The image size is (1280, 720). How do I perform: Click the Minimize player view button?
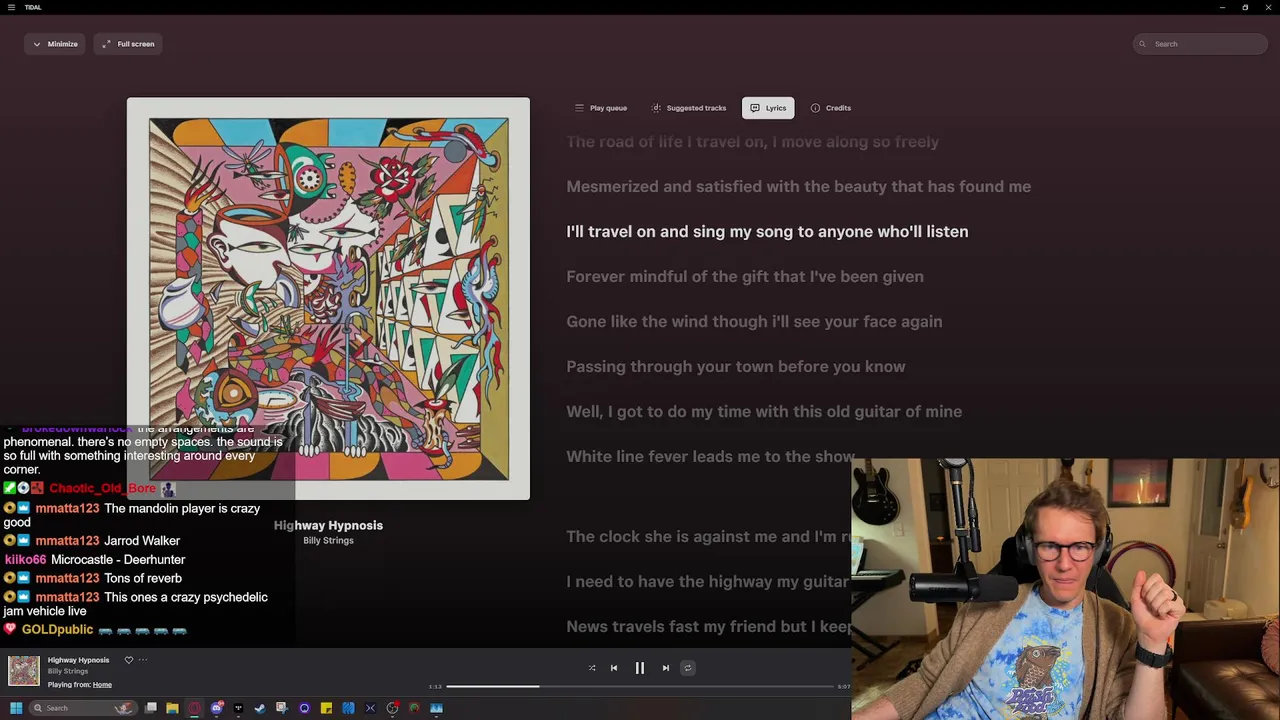(x=55, y=44)
